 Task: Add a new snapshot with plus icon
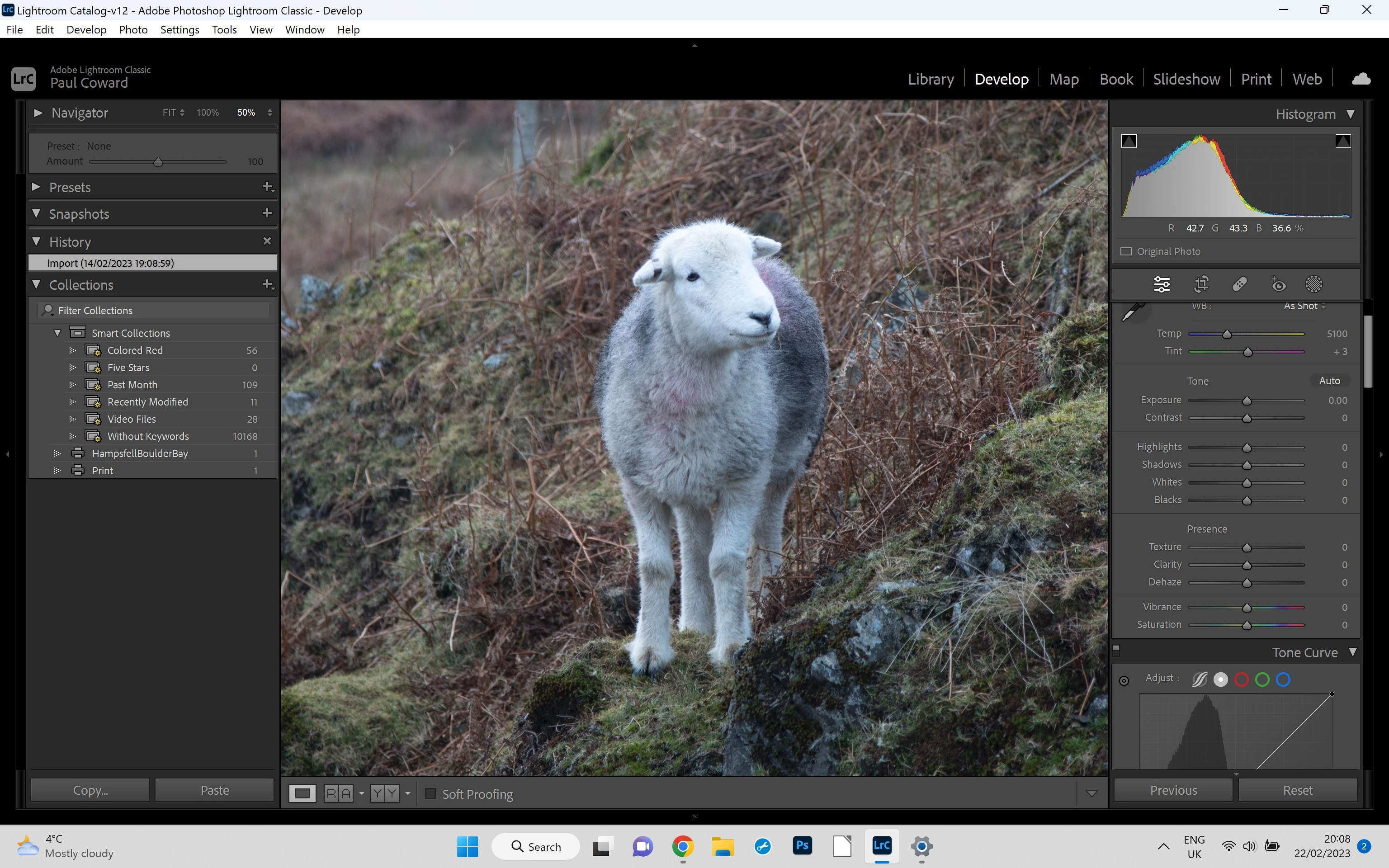267,213
